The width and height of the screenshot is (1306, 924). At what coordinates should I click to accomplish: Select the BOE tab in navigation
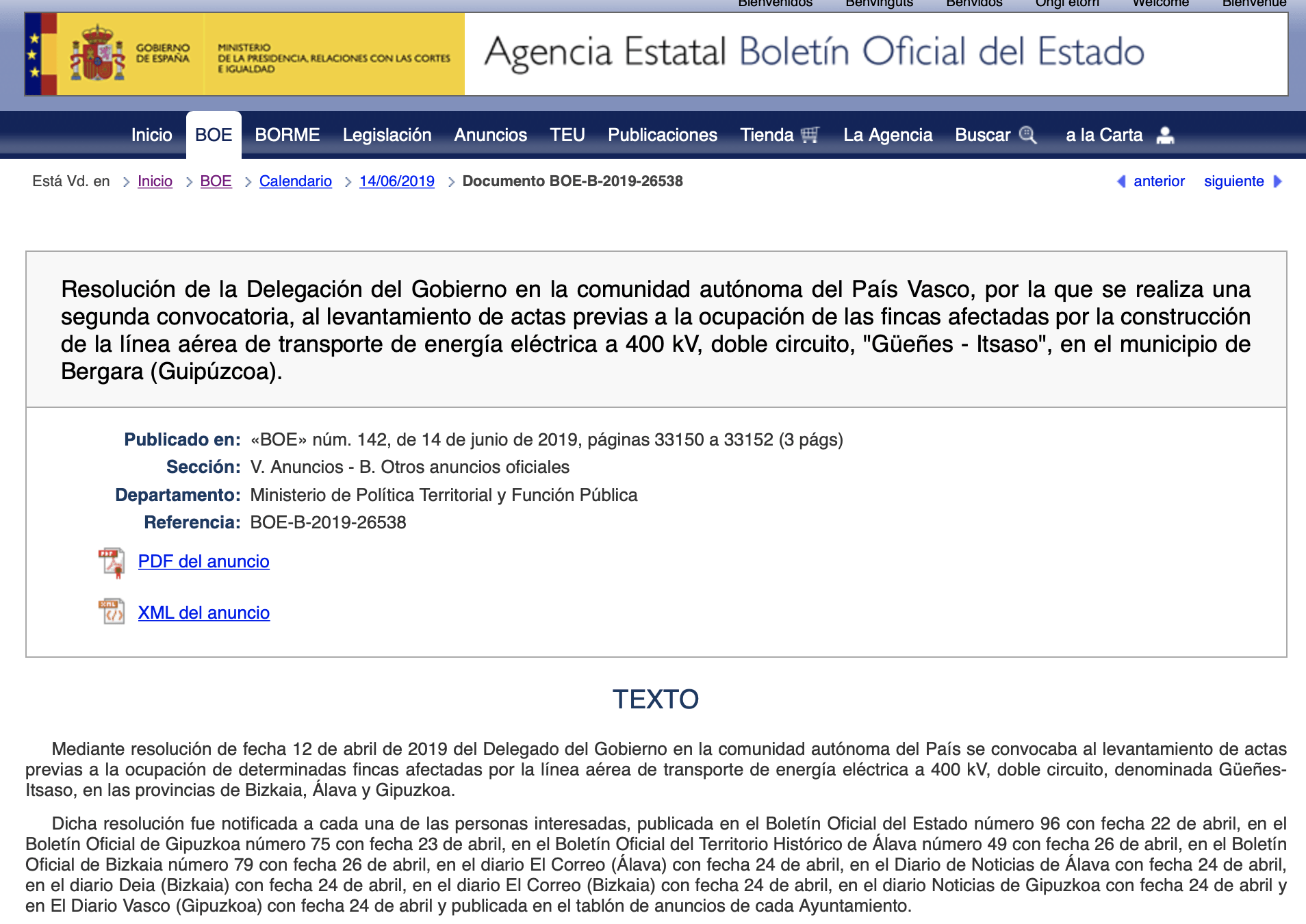pyautogui.click(x=214, y=135)
